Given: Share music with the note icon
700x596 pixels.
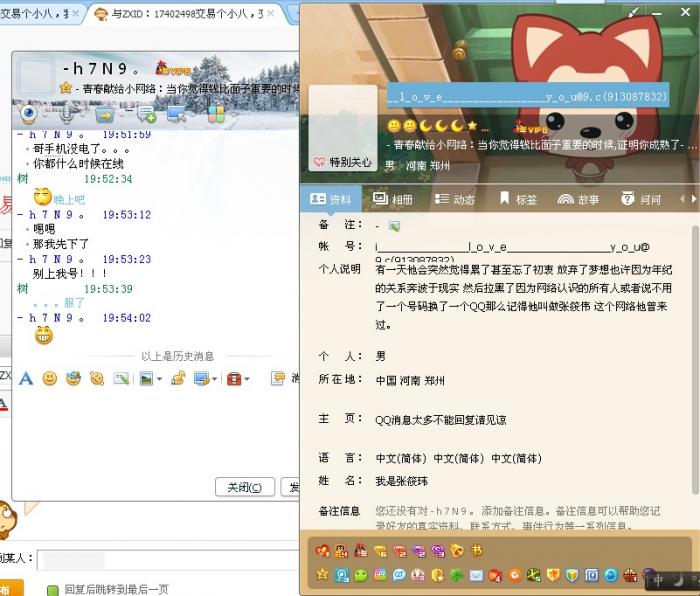Looking at the screenshot, I should [178, 379].
